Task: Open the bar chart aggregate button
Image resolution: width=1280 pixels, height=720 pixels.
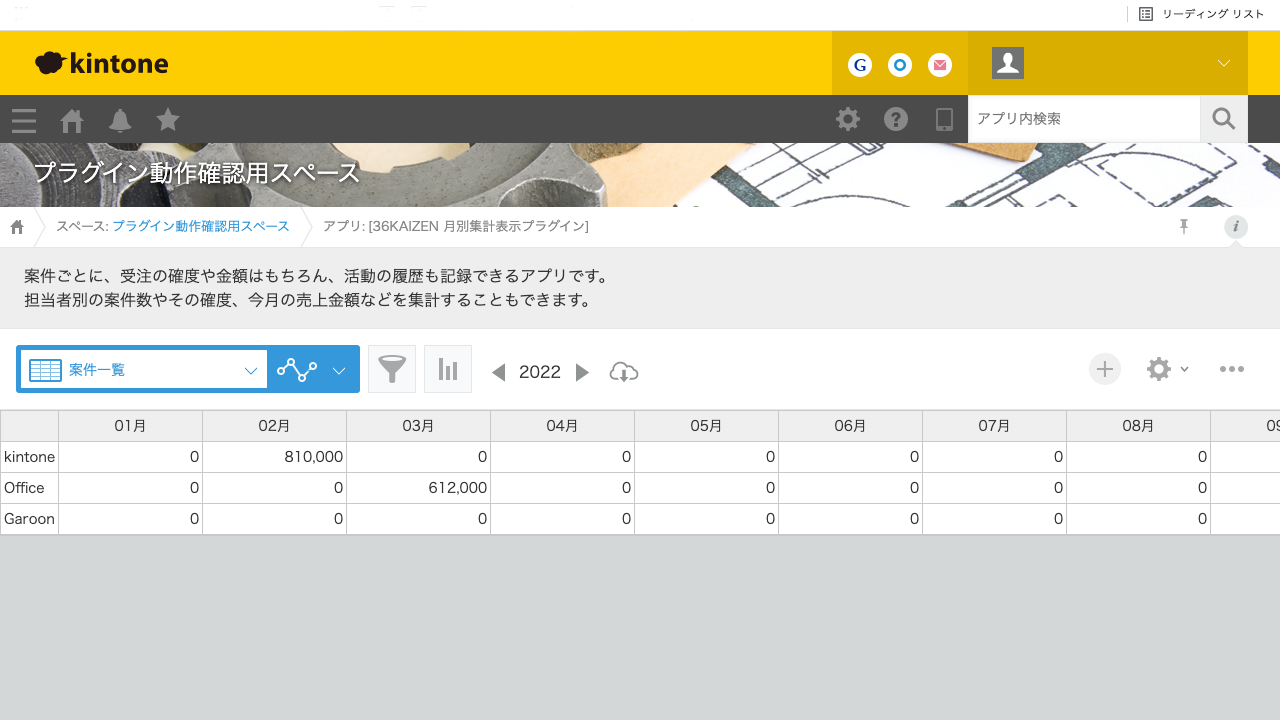Action: pos(448,369)
